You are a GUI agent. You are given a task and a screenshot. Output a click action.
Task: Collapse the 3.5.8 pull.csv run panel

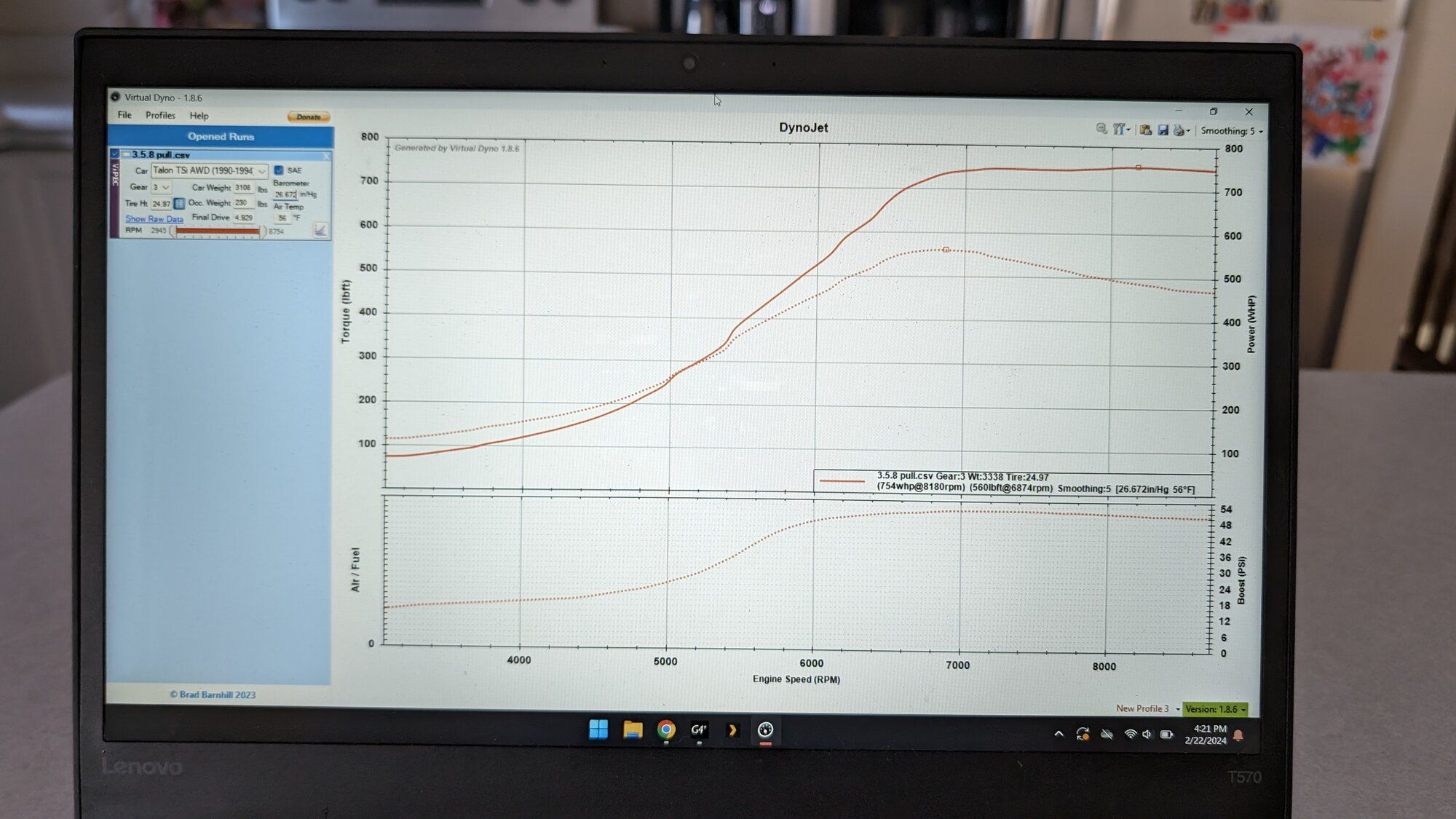pos(126,154)
